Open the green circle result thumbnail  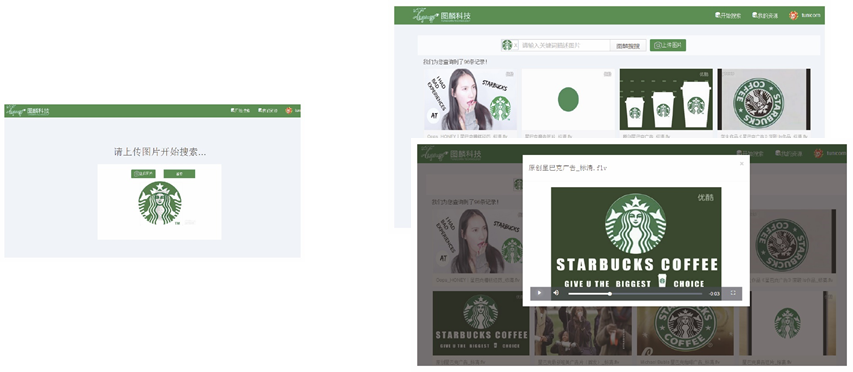(568, 99)
